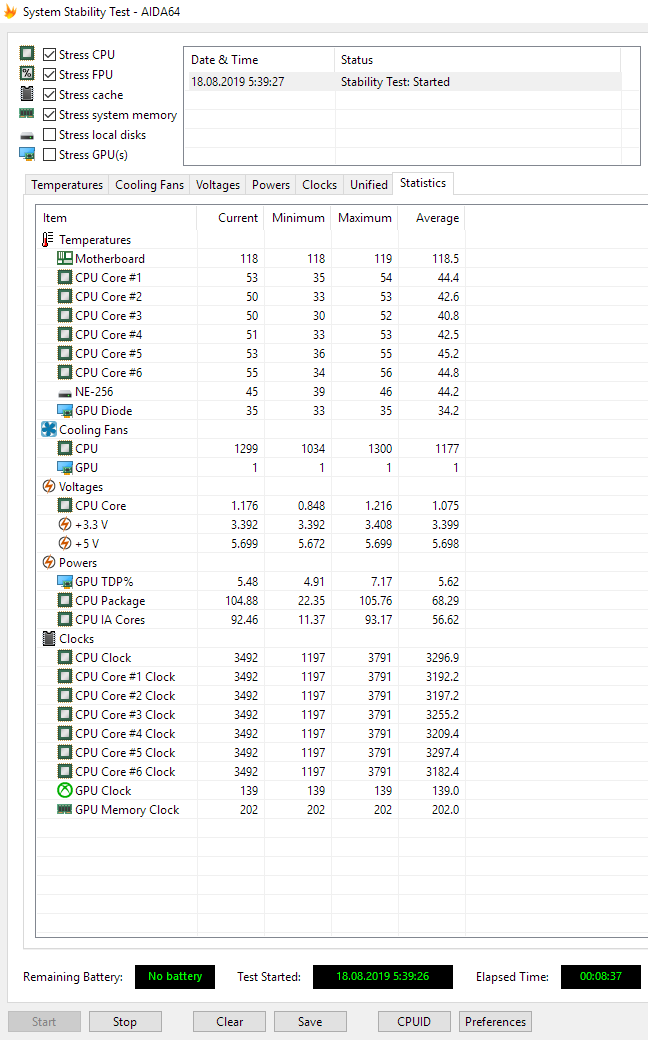Screen dimensions: 648x1040
Task: Open CPUID panel button
Action: coord(415,1021)
